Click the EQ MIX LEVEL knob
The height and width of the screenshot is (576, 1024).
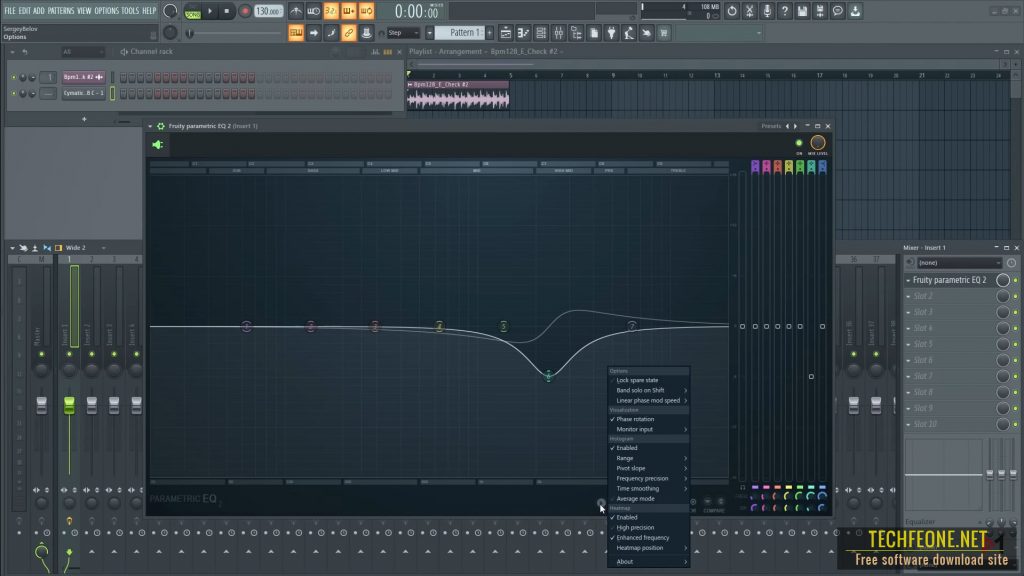point(818,142)
